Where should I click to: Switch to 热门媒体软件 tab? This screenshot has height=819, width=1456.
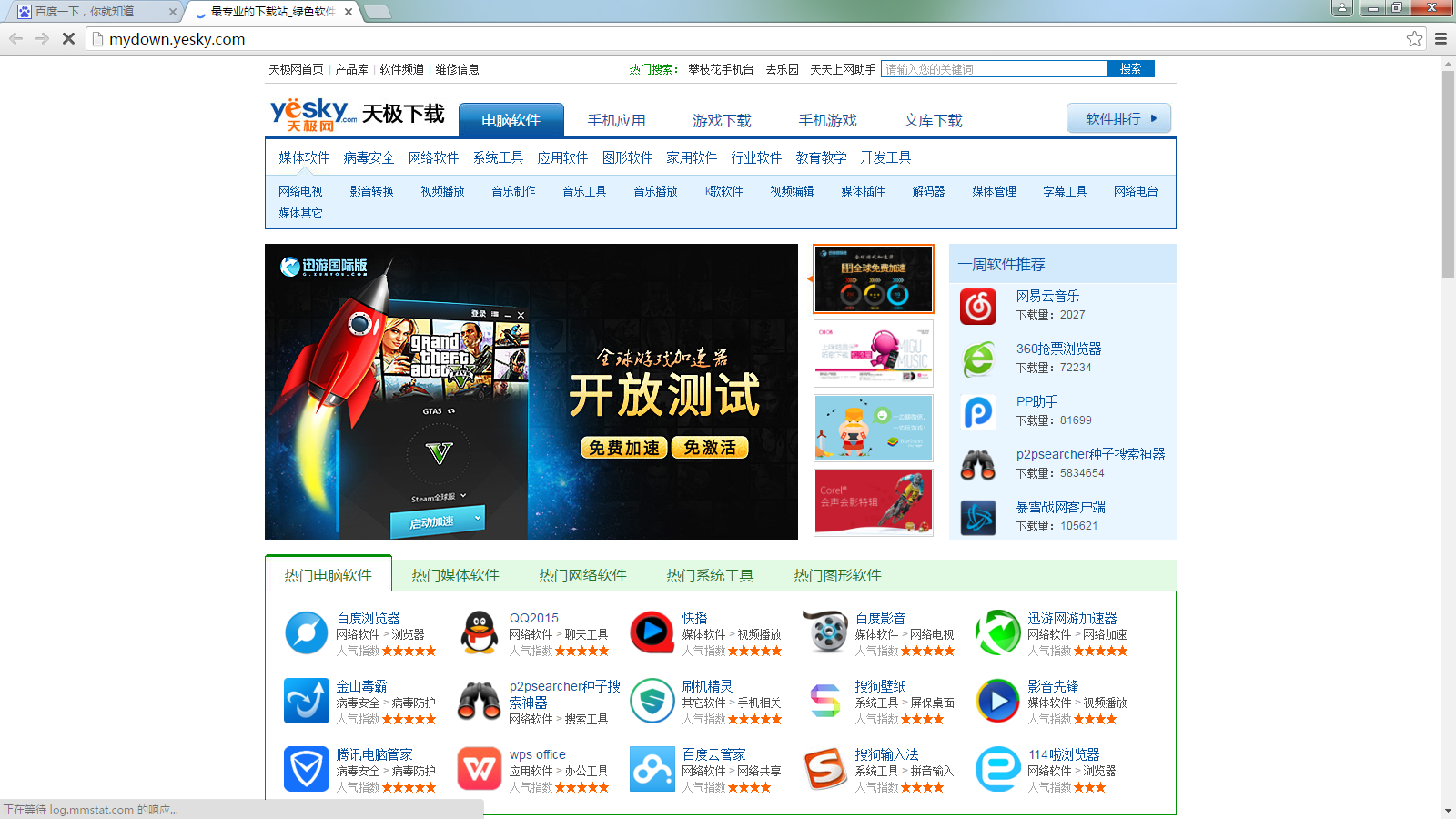point(455,575)
